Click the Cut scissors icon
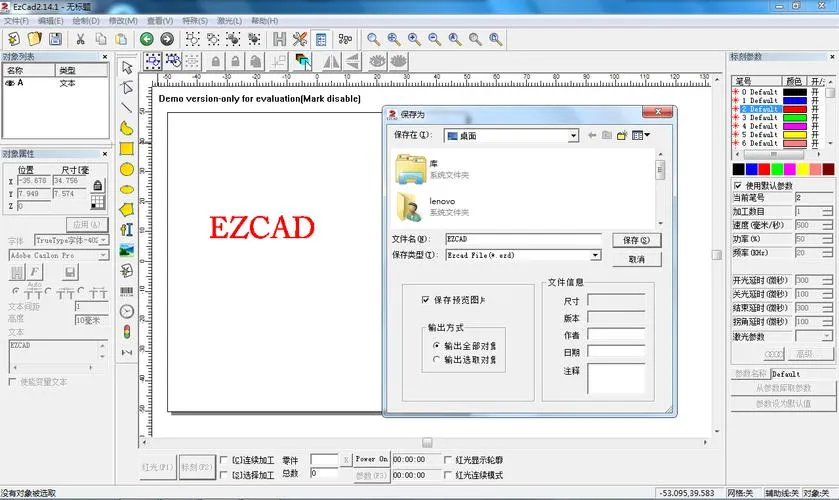The width and height of the screenshot is (839, 500). (80, 39)
